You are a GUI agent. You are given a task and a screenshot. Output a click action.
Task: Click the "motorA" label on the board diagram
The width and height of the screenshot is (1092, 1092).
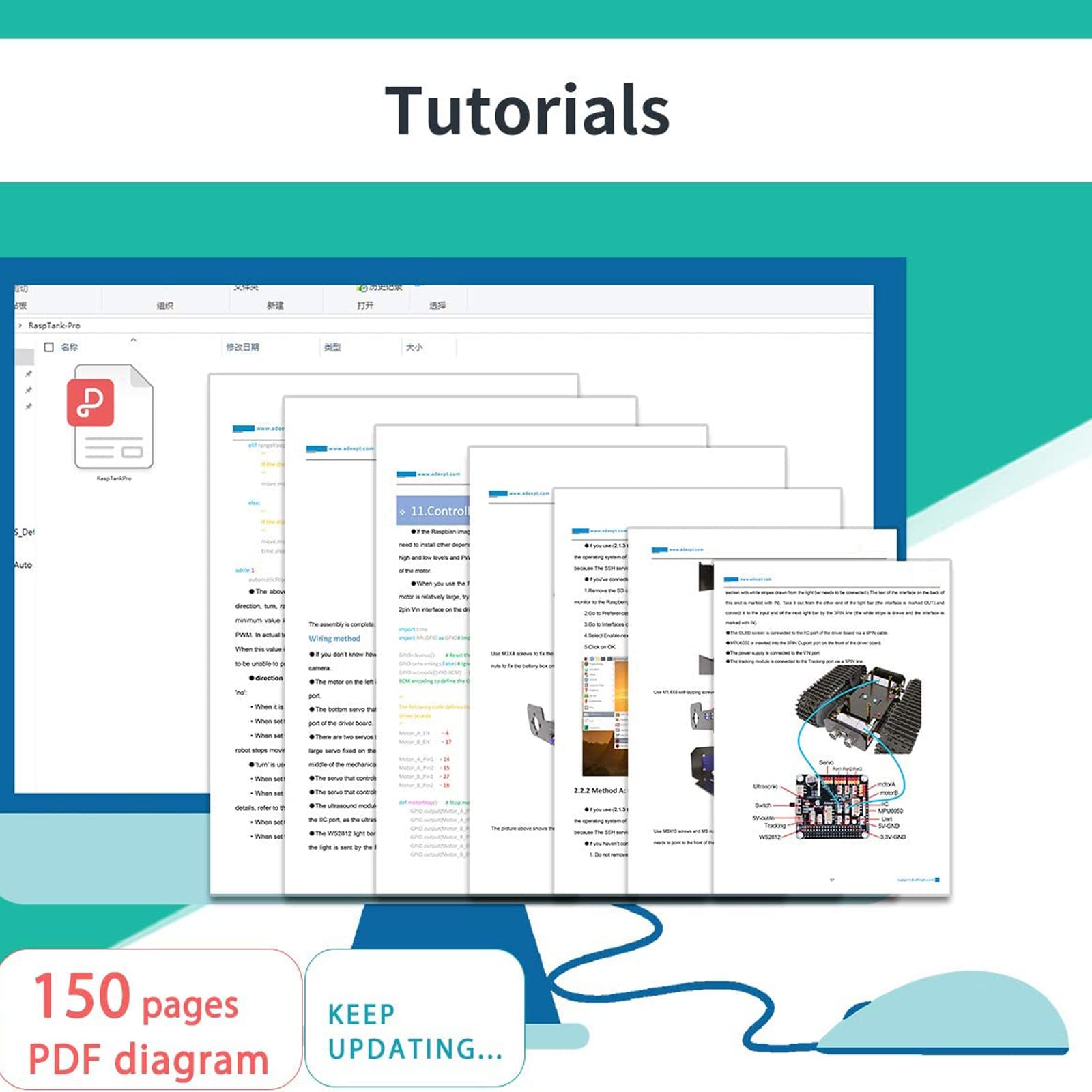point(886,785)
